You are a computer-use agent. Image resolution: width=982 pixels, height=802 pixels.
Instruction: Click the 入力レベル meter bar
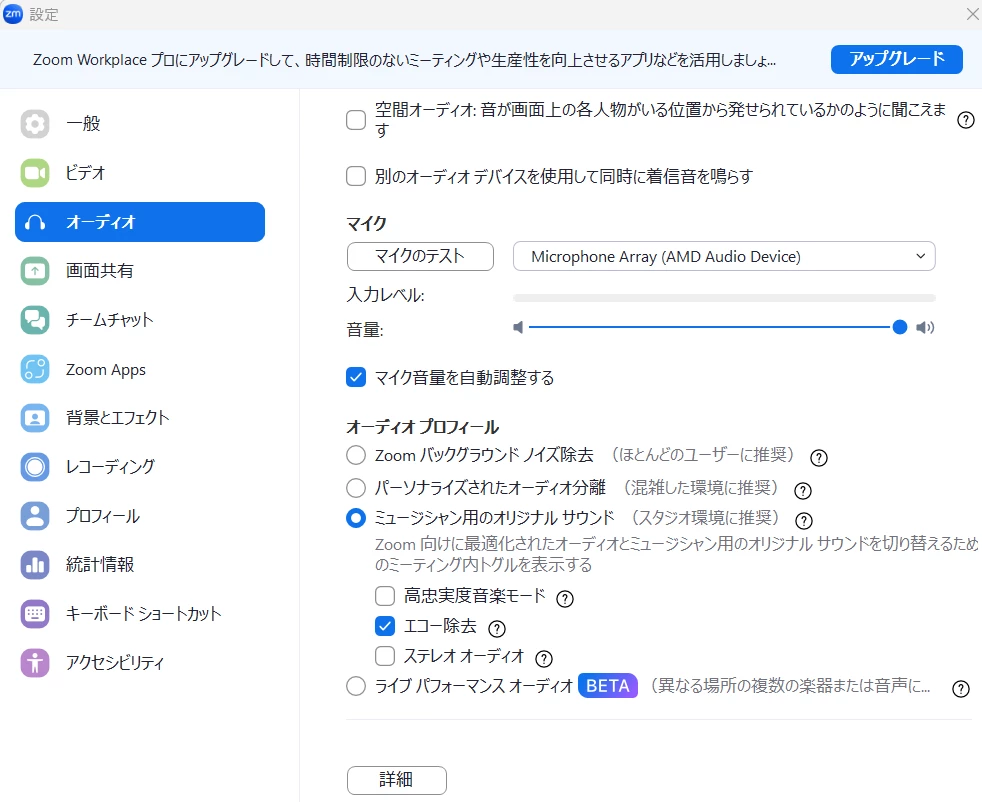724,298
